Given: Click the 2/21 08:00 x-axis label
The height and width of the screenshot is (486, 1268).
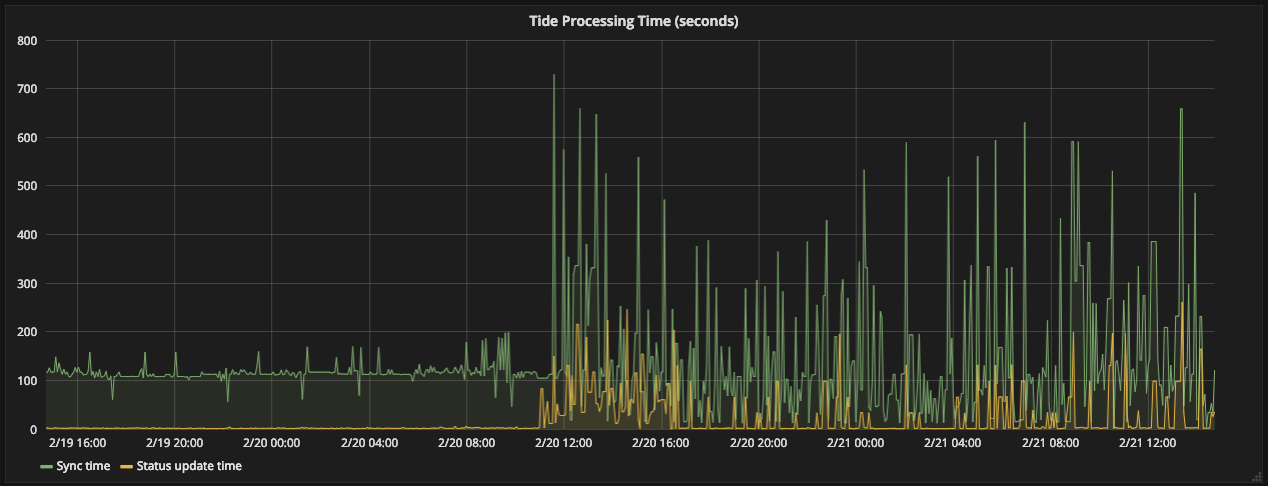Looking at the screenshot, I should coord(1049,442).
